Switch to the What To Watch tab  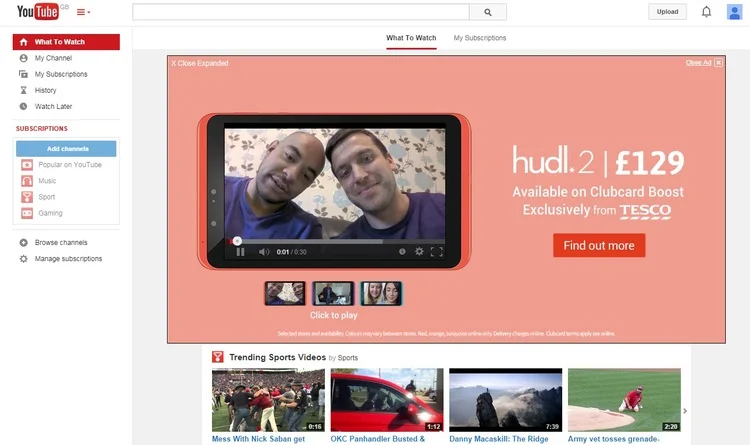411,38
